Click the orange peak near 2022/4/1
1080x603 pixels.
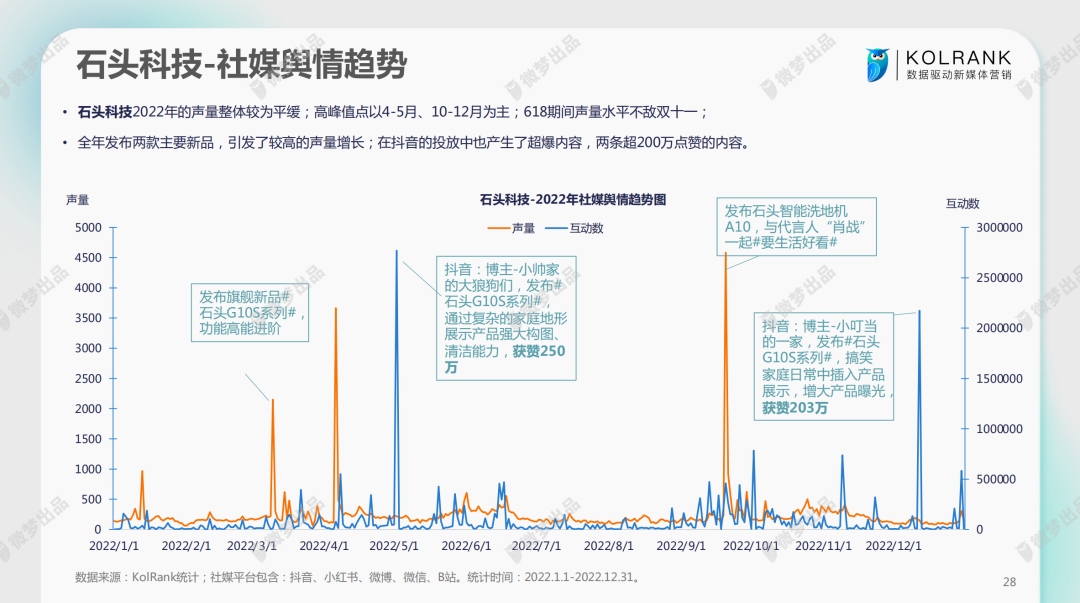[x=336, y=413]
